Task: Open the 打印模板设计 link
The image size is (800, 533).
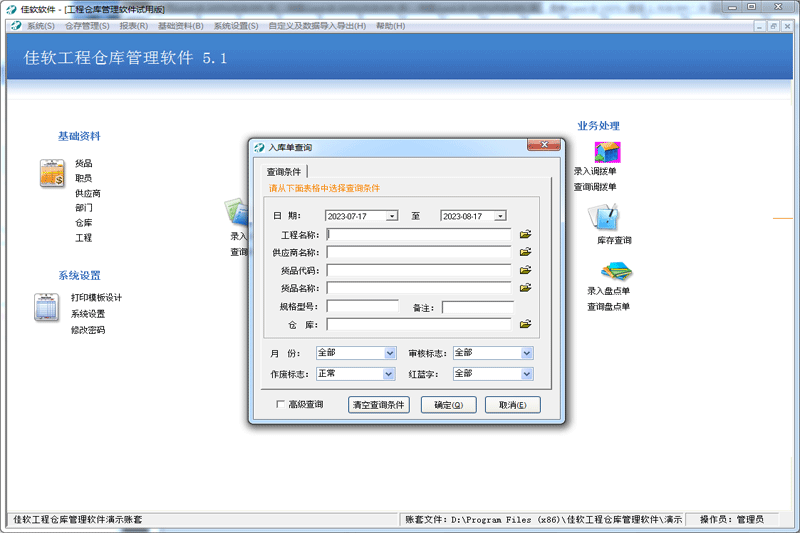Action: [96, 297]
